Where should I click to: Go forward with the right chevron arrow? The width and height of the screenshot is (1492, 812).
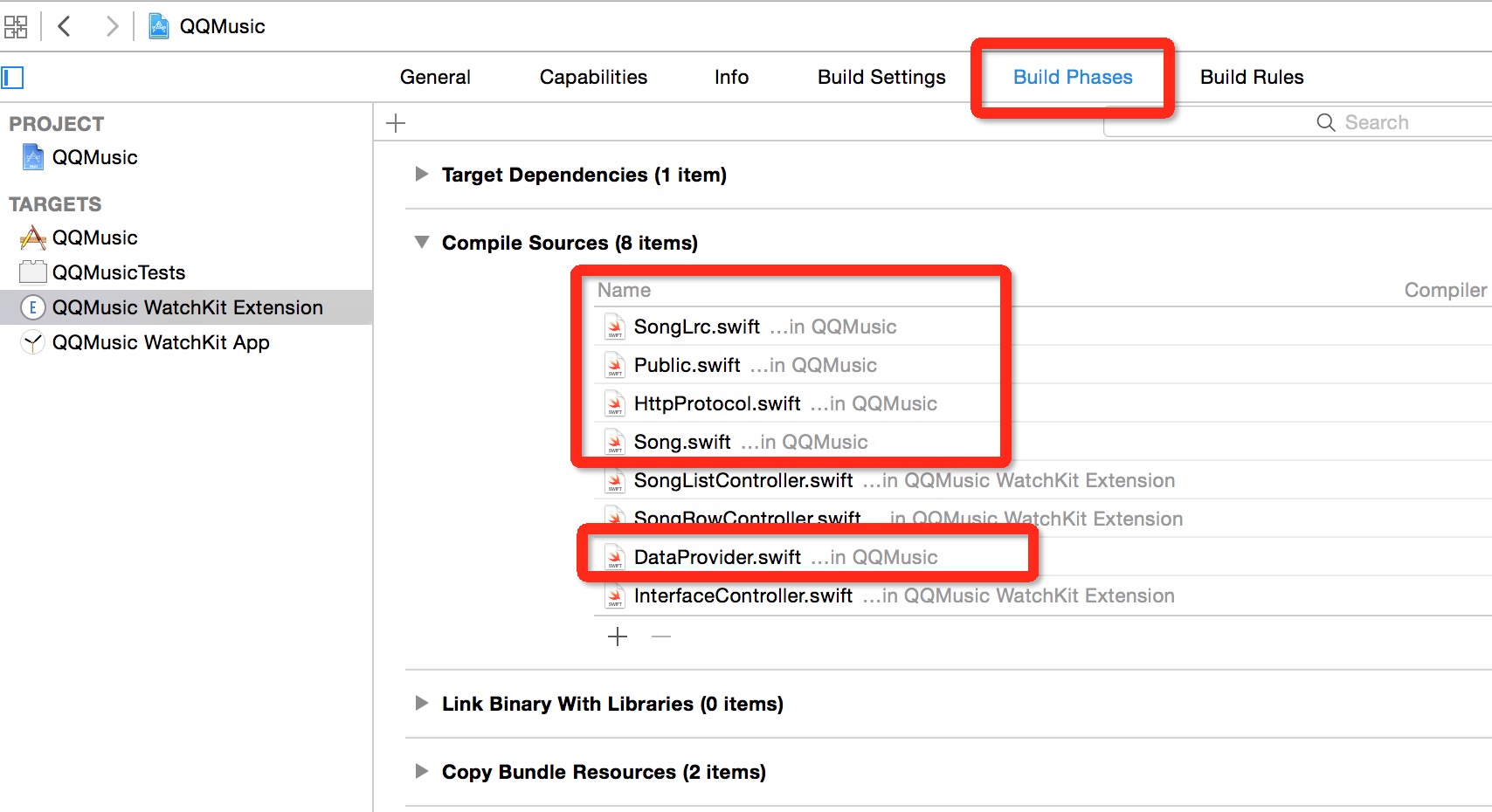pos(112,26)
